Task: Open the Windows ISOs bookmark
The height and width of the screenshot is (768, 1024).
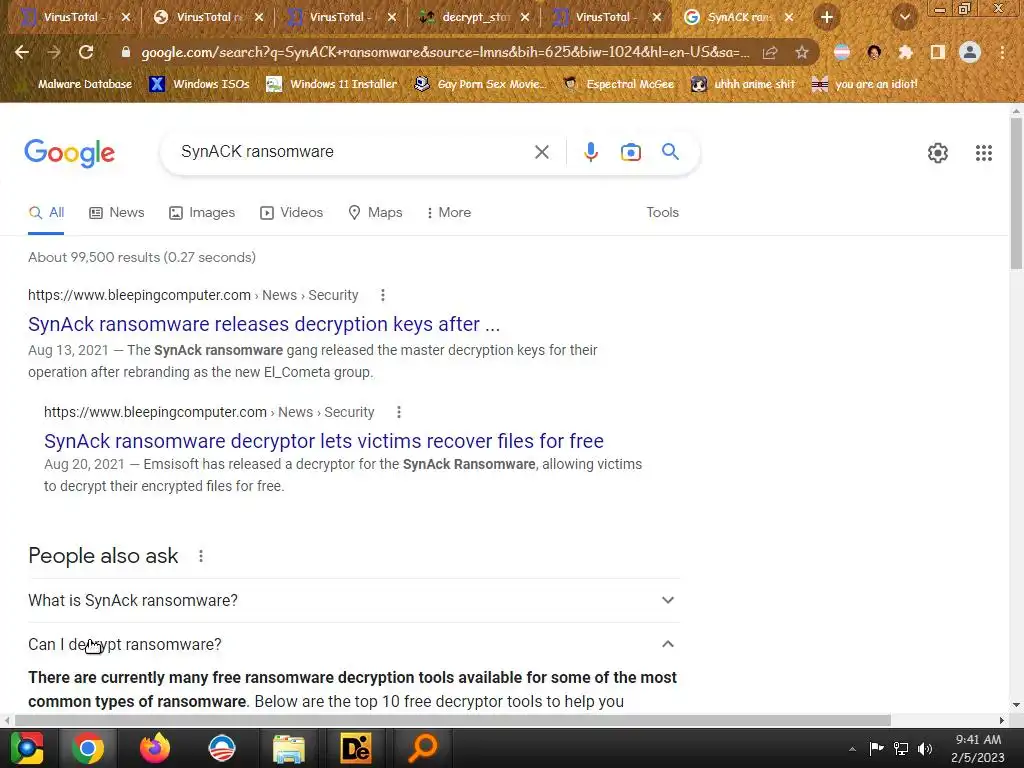Action: (x=200, y=84)
